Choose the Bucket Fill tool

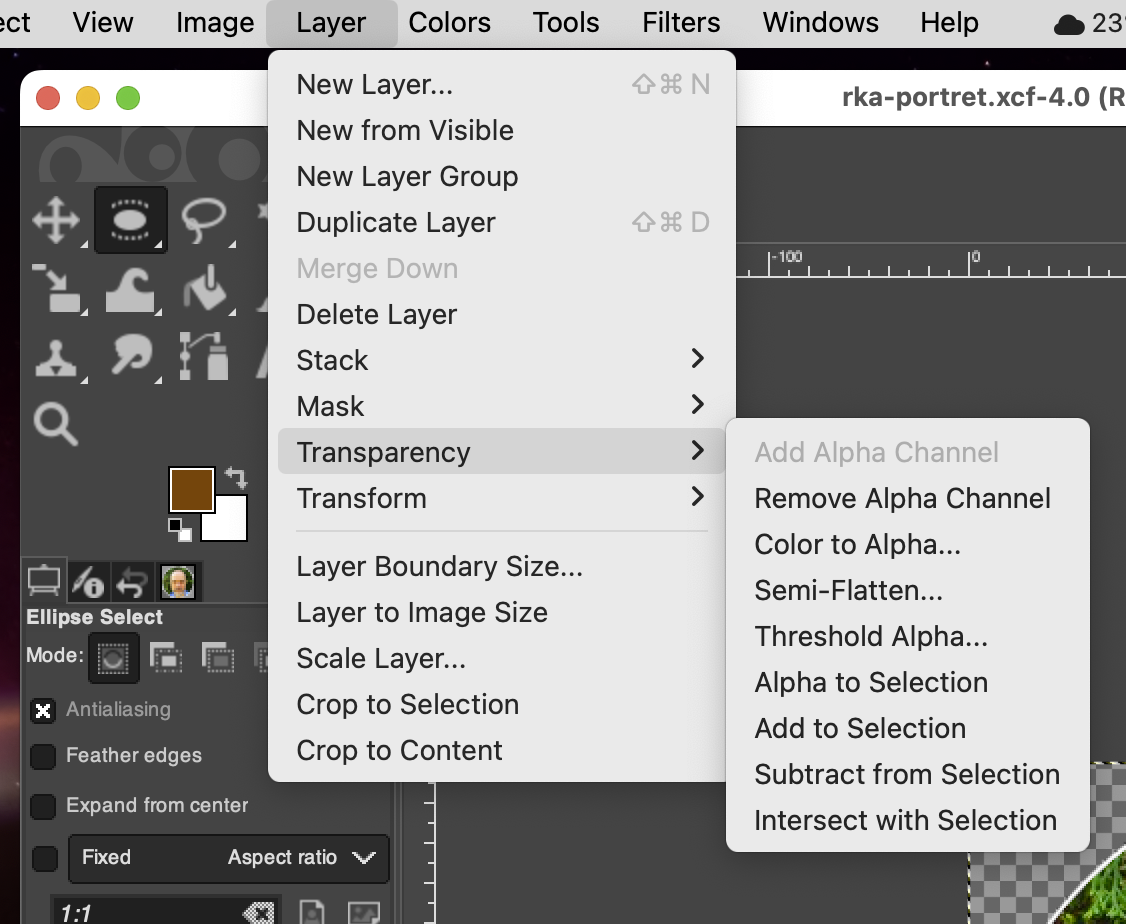[x=204, y=287]
